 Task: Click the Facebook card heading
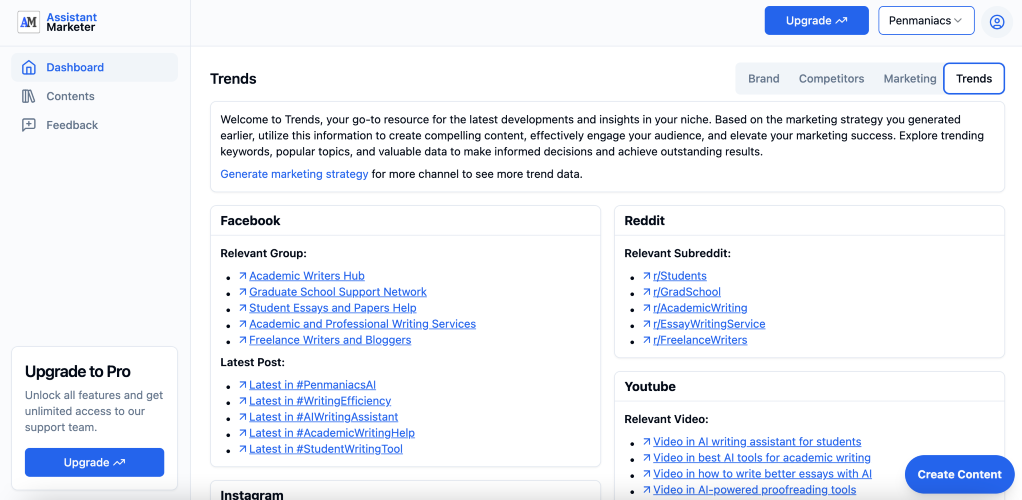point(250,220)
